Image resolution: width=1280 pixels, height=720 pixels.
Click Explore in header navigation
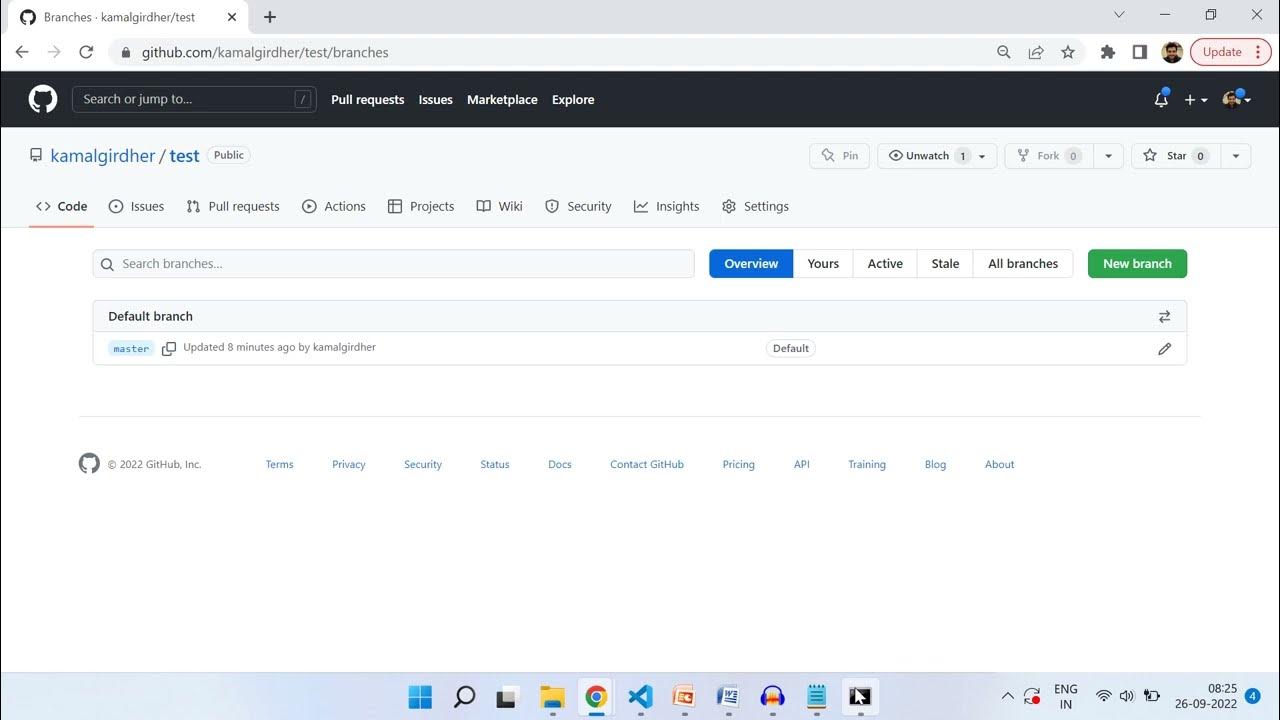click(573, 99)
